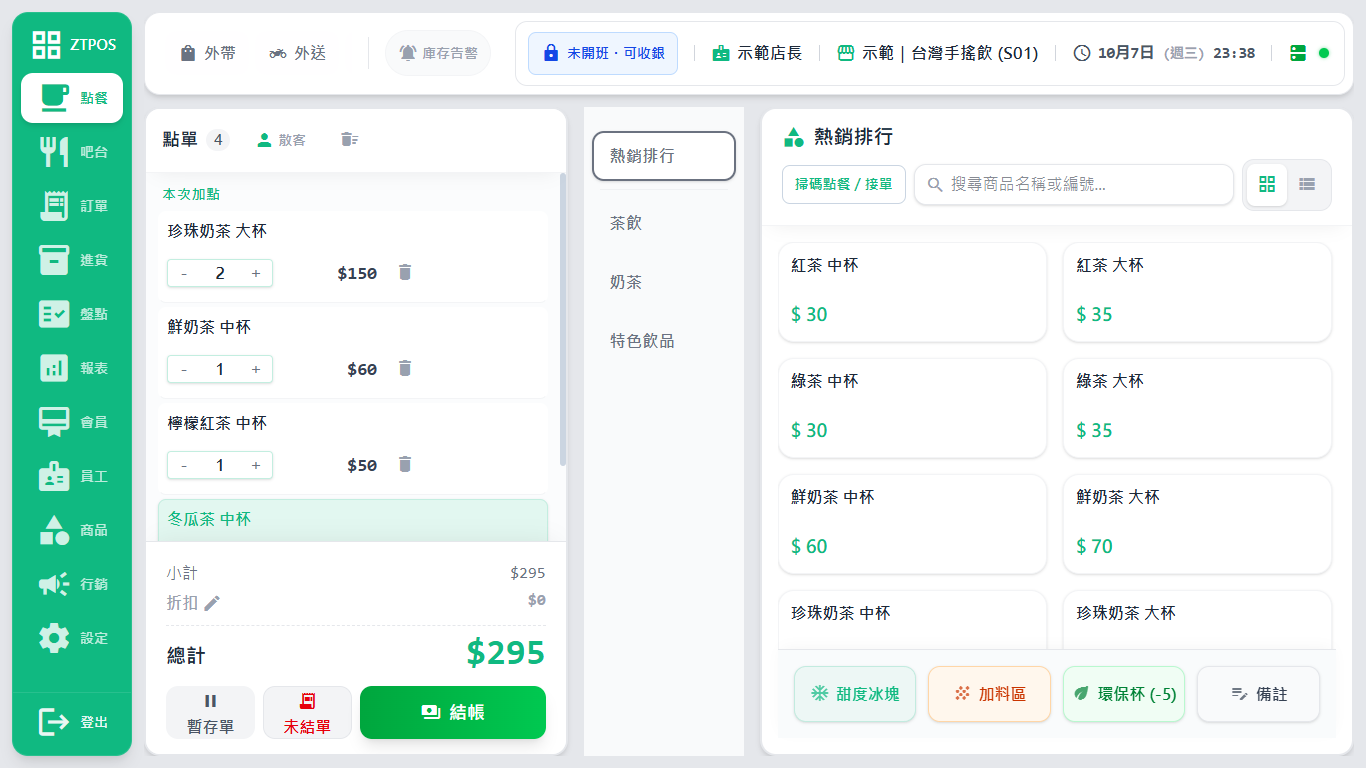Open the 甜度冰塊 sweetness and ice options
Screen dimensions: 1366x768
click(855, 694)
